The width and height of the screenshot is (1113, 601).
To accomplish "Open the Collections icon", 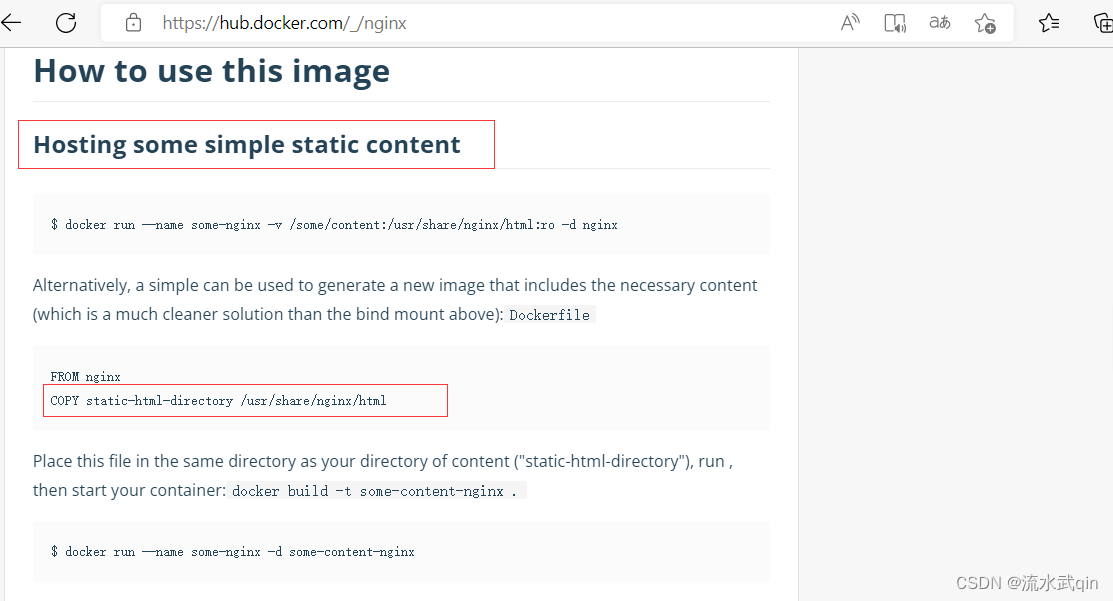I will pos(1103,23).
